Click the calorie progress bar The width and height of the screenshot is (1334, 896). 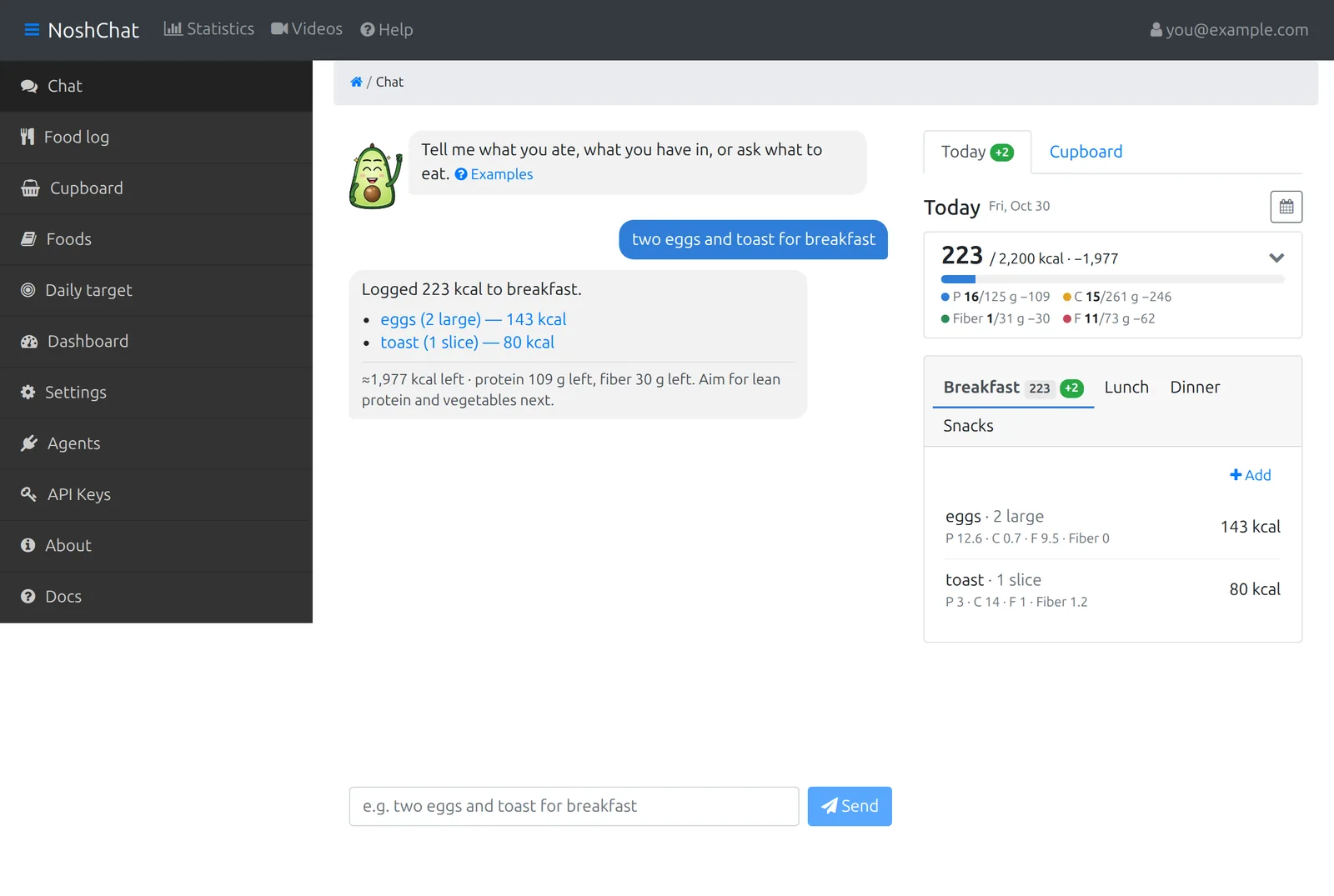1112,279
